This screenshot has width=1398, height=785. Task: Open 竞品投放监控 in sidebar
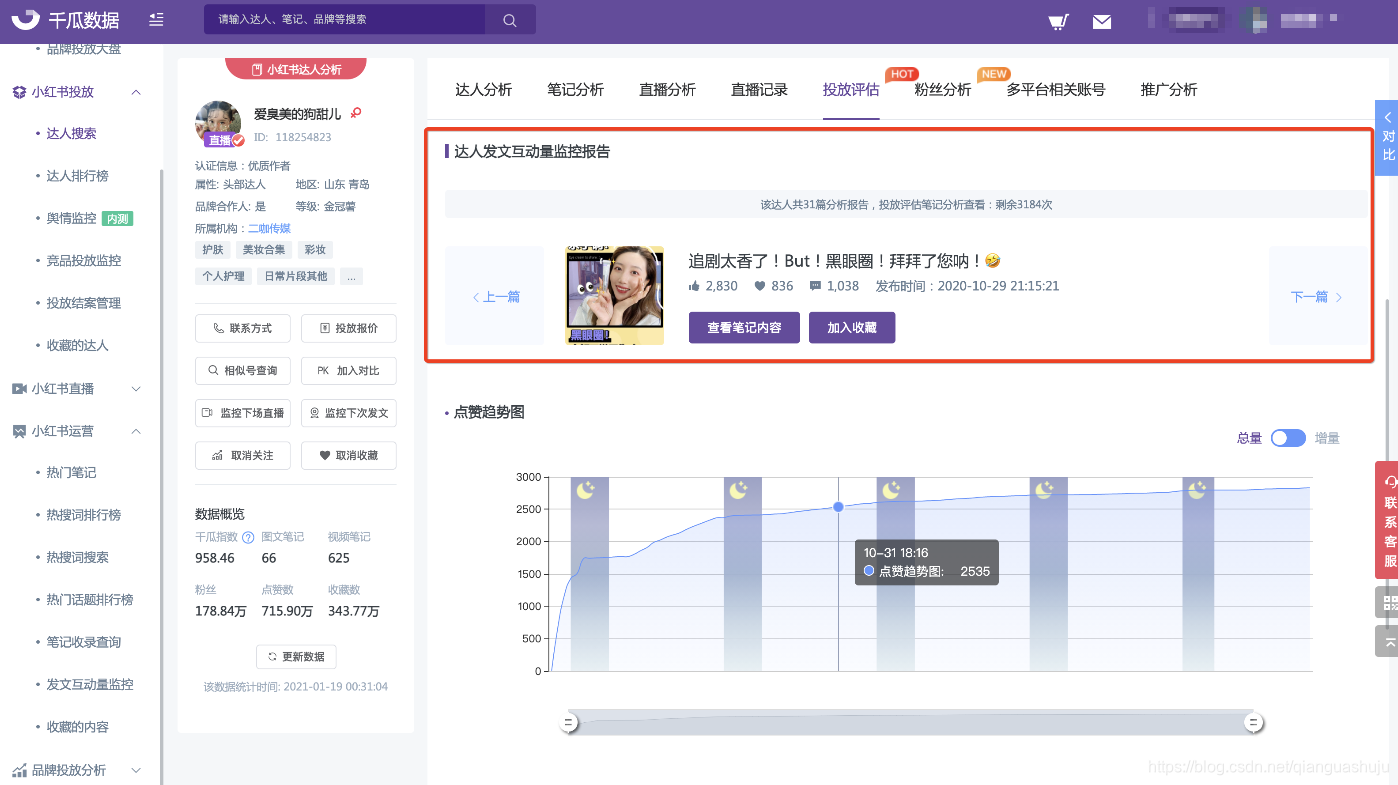(83, 261)
